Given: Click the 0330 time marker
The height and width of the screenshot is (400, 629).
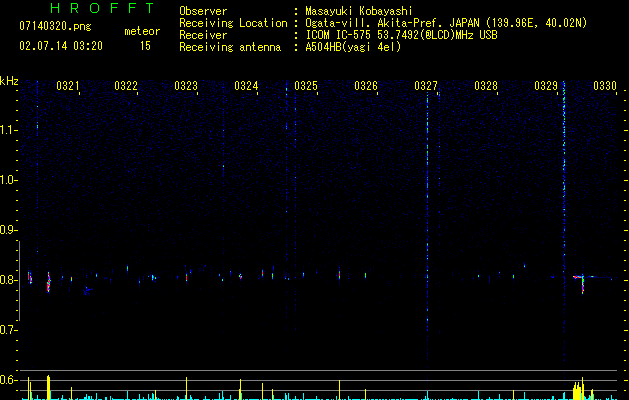Looking at the screenshot, I should [x=605, y=85].
